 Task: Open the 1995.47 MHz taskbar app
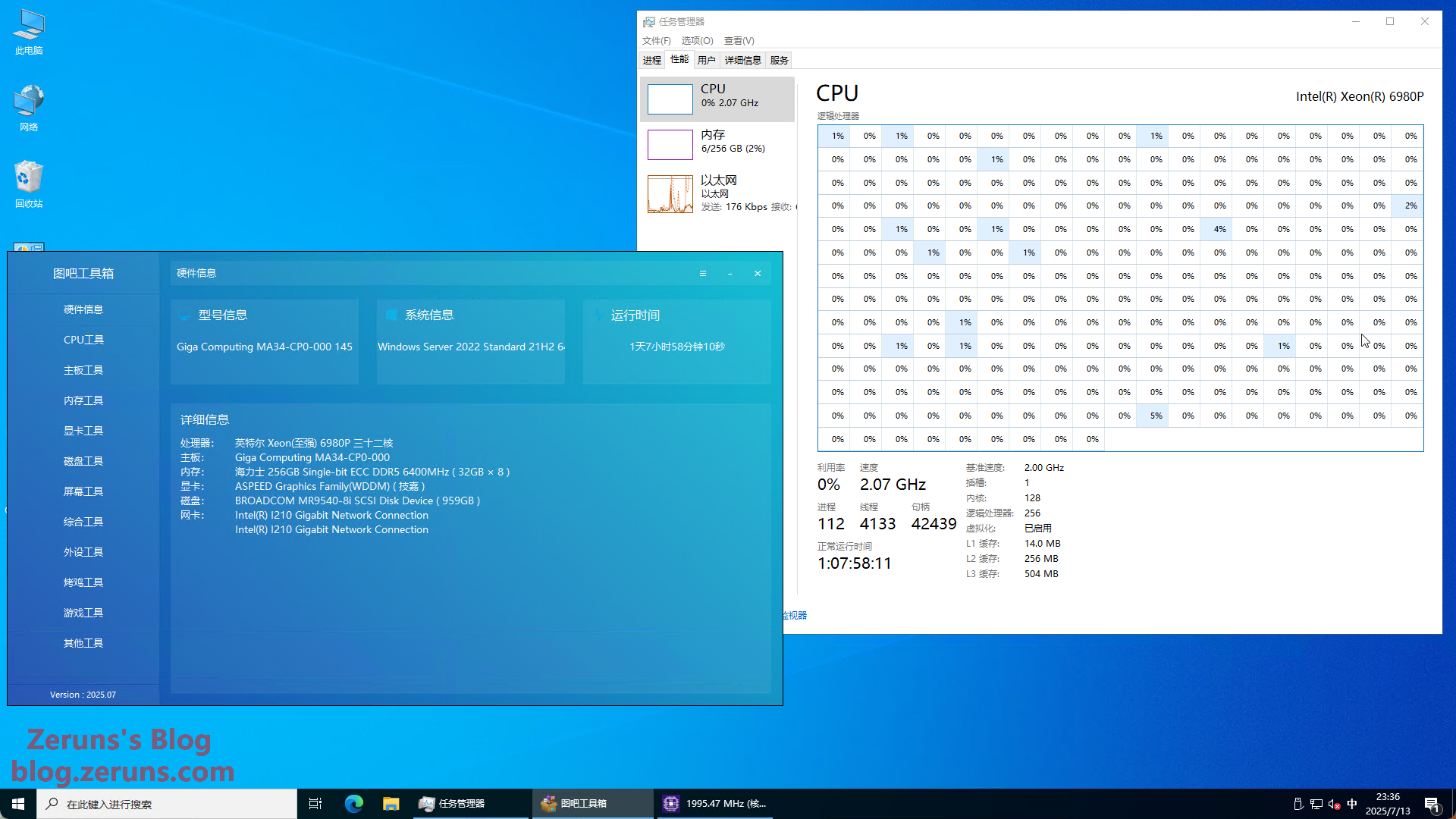click(x=714, y=804)
